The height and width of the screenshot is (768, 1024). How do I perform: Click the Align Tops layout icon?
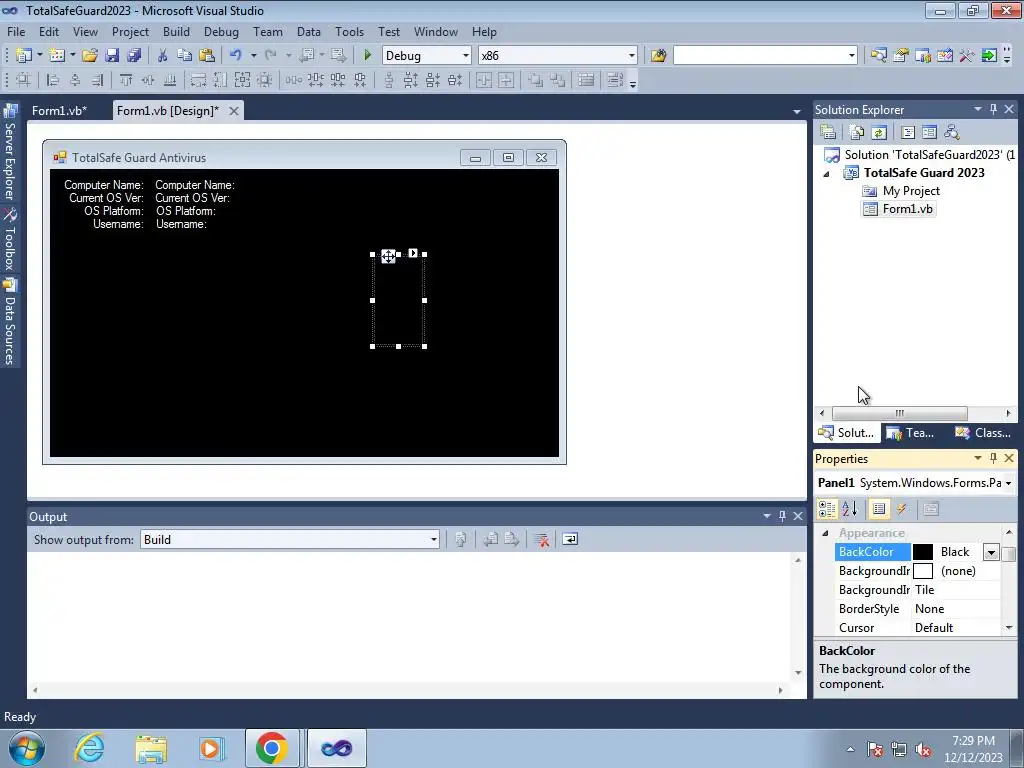126,80
